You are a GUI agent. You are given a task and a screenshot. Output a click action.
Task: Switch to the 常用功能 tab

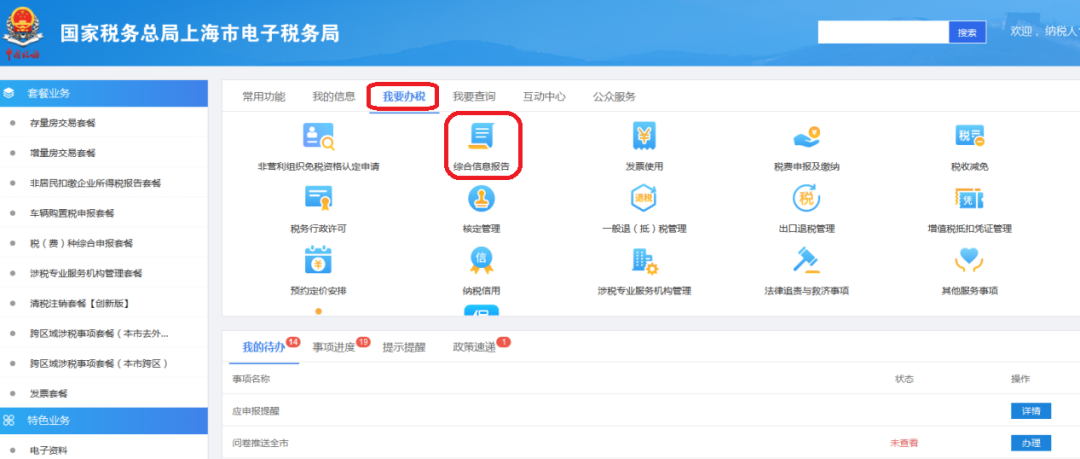click(x=263, y=96)
